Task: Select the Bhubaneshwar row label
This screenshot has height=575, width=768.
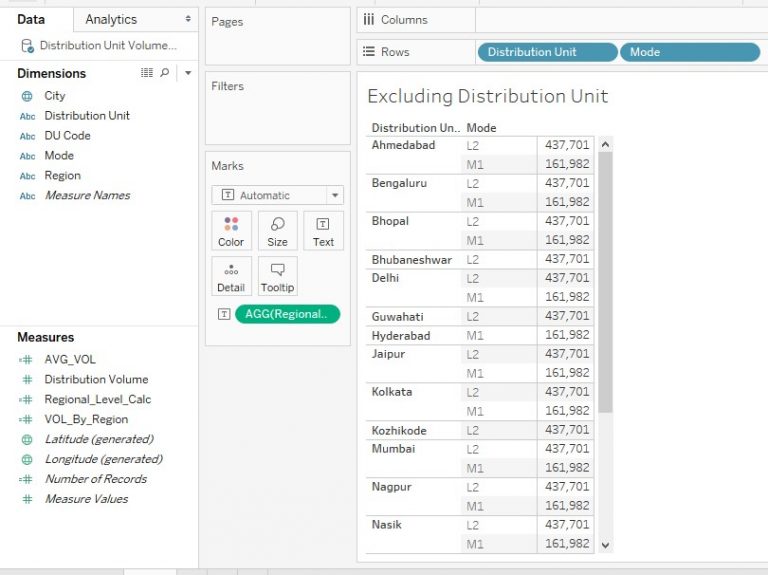Action: click(x=411, y=260)
